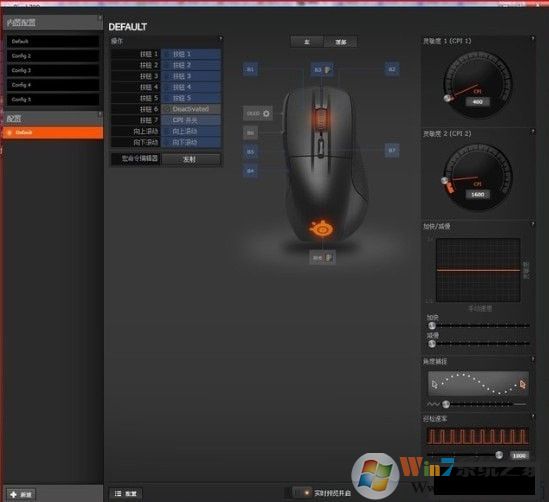Image resolution: width=549 pixels, height=502 pixels.
Task: Click the help icon for 加快/减慢 section
Action: point(533,224)
